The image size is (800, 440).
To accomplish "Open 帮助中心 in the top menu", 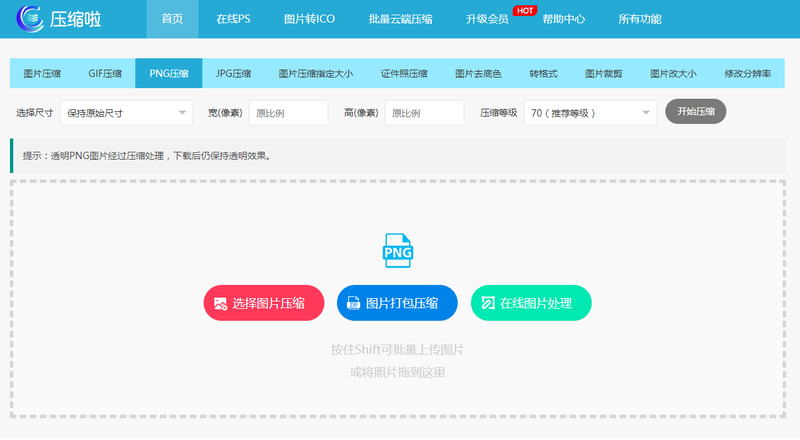I will (563, 19).
